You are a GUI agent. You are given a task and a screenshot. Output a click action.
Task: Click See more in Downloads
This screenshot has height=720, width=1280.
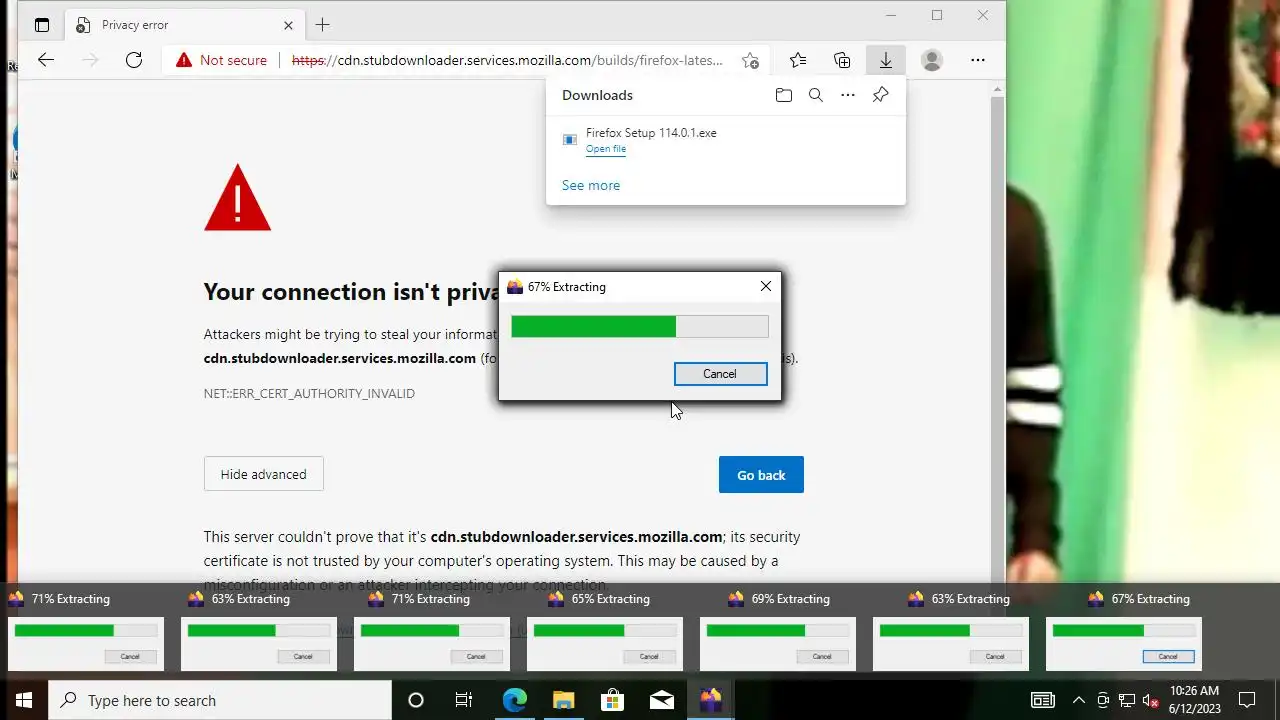pyautogui.click(x=591, y=185)
